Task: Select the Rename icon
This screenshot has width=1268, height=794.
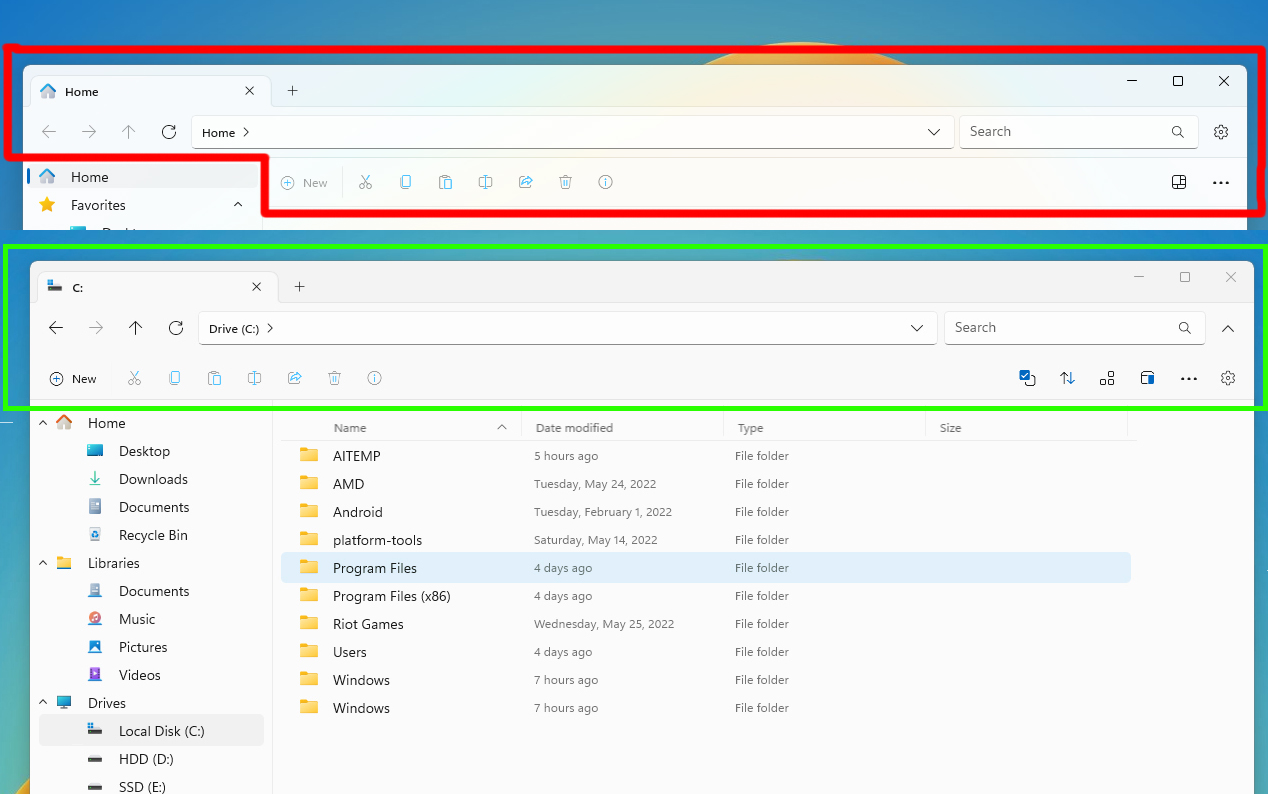Action: coord(254,378)
